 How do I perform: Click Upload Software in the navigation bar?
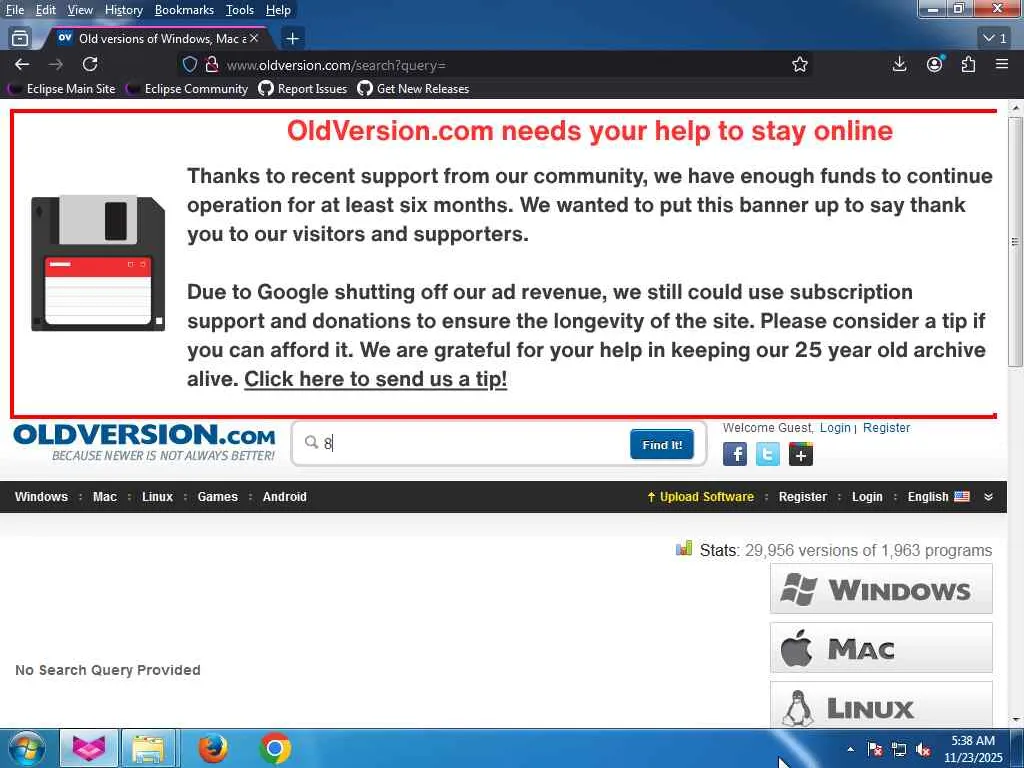[x=700, y=496]
